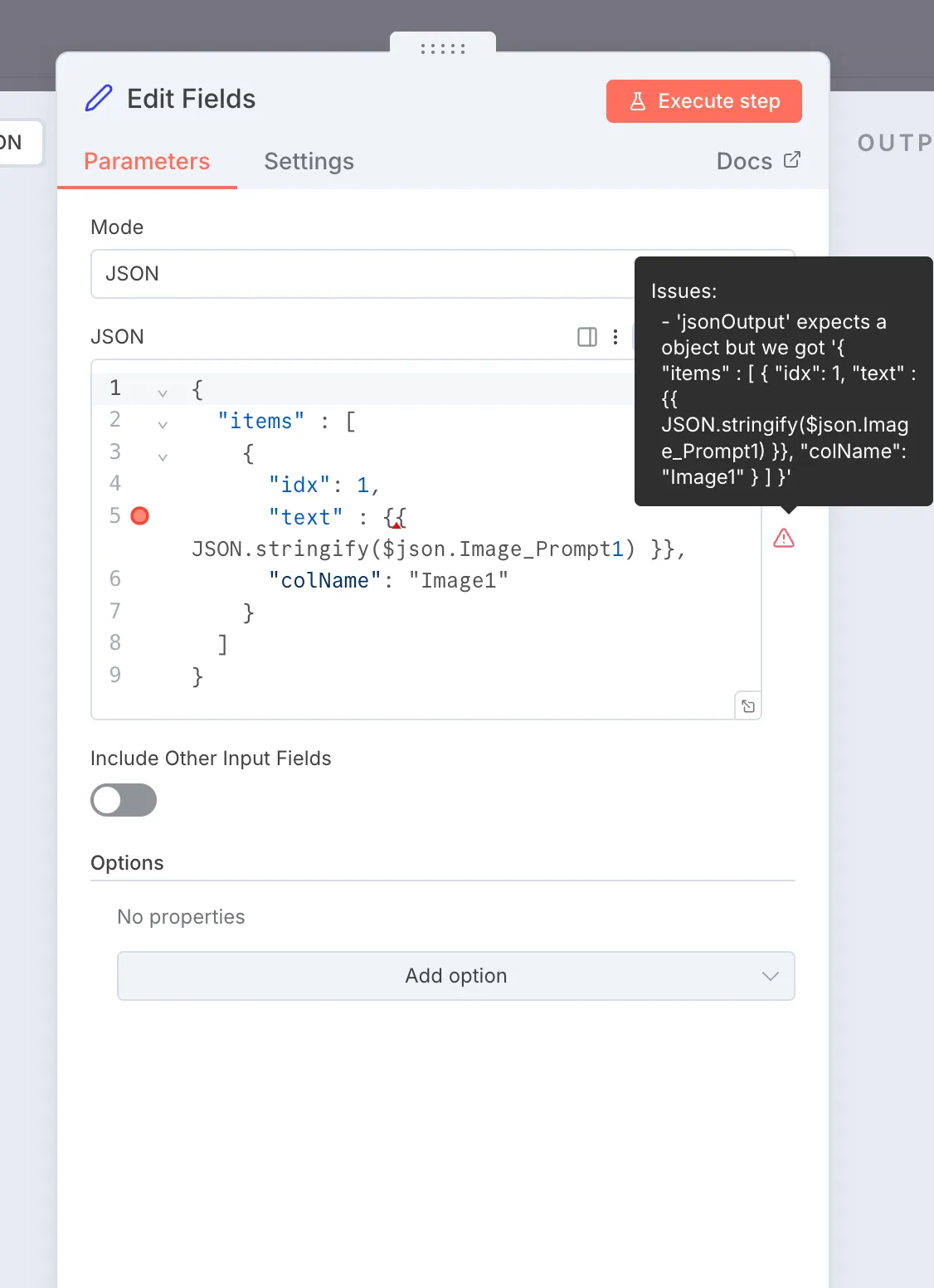
Task: Open the Add option dropdown
Action: (x=456, y=976)
